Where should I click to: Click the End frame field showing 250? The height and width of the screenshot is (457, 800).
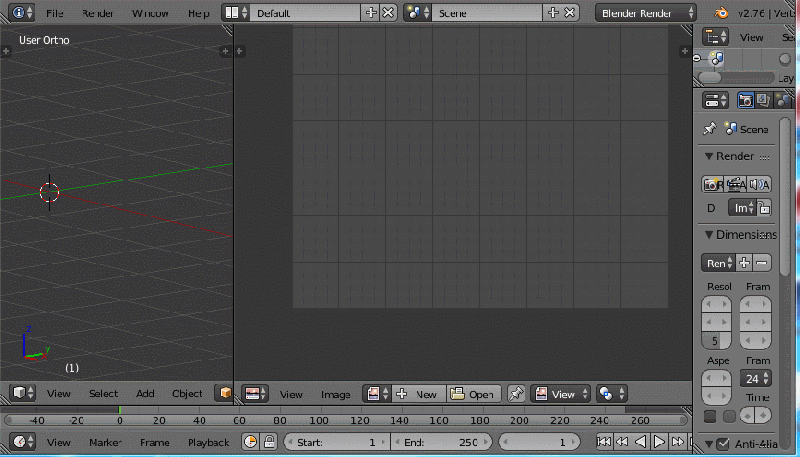point(441,442)
